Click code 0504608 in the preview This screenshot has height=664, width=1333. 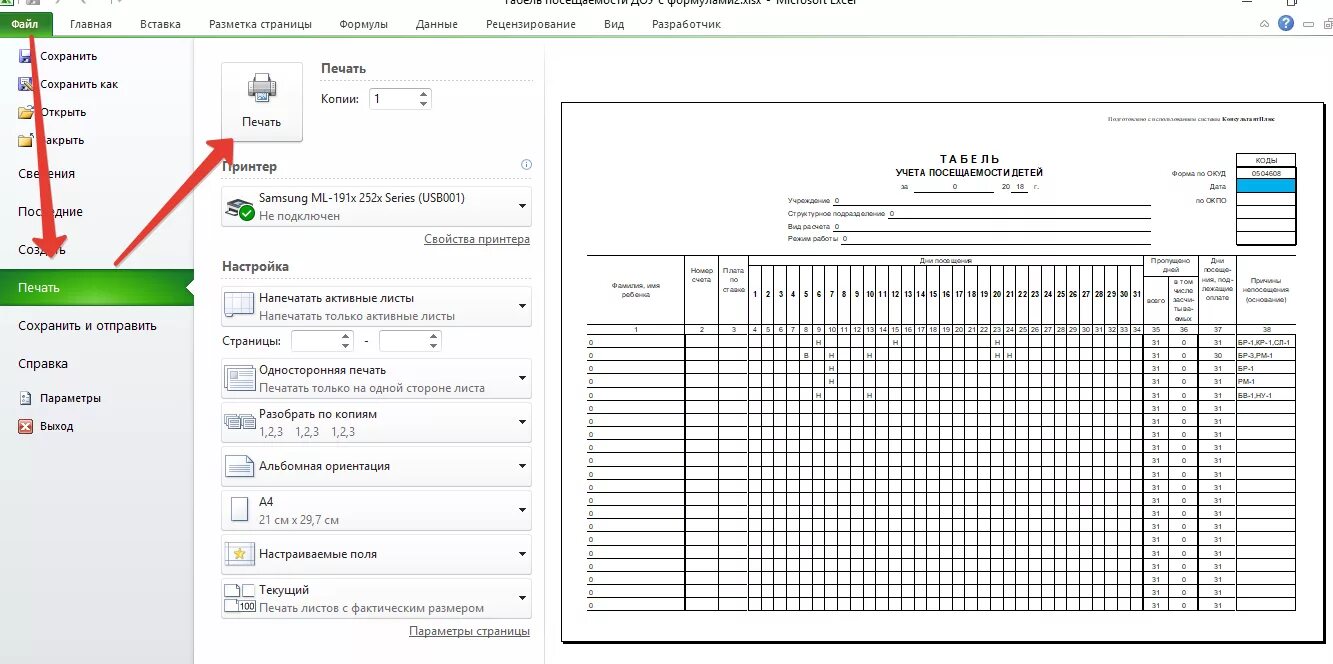click(x=1266, y=173)
